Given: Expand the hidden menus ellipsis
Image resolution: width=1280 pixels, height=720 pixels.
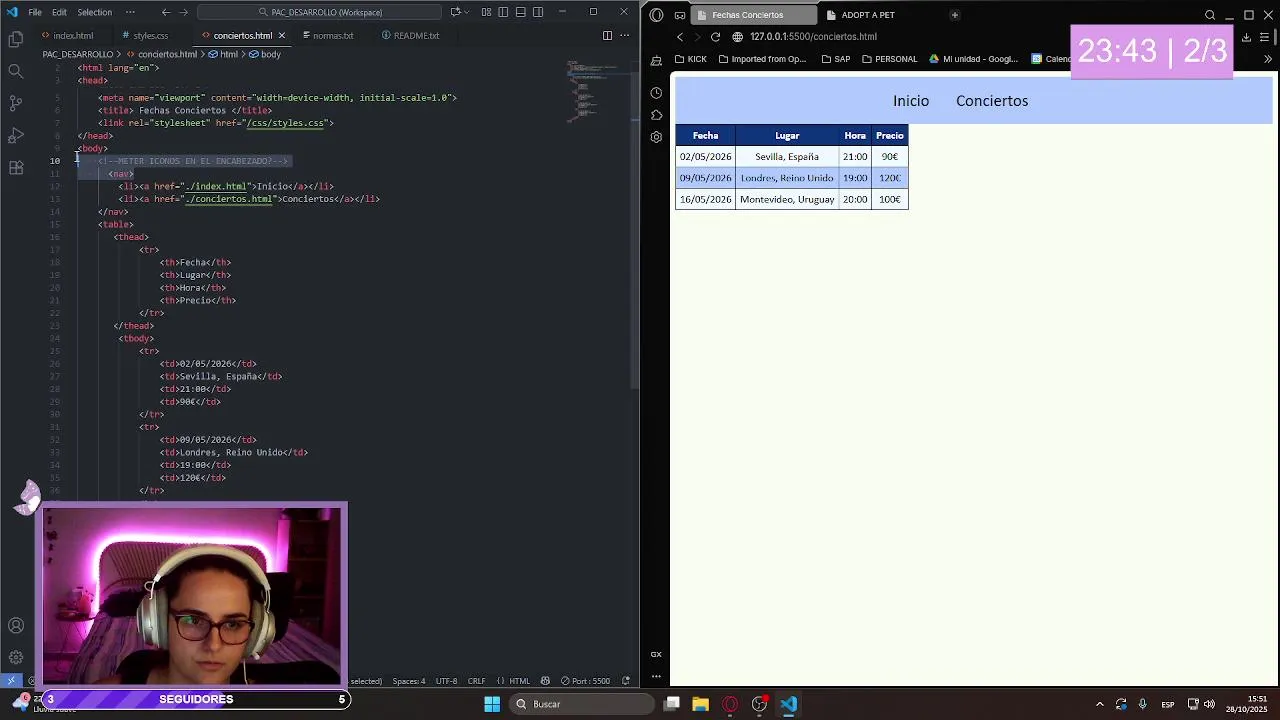Looking at the screenshot, I should 130,12.
